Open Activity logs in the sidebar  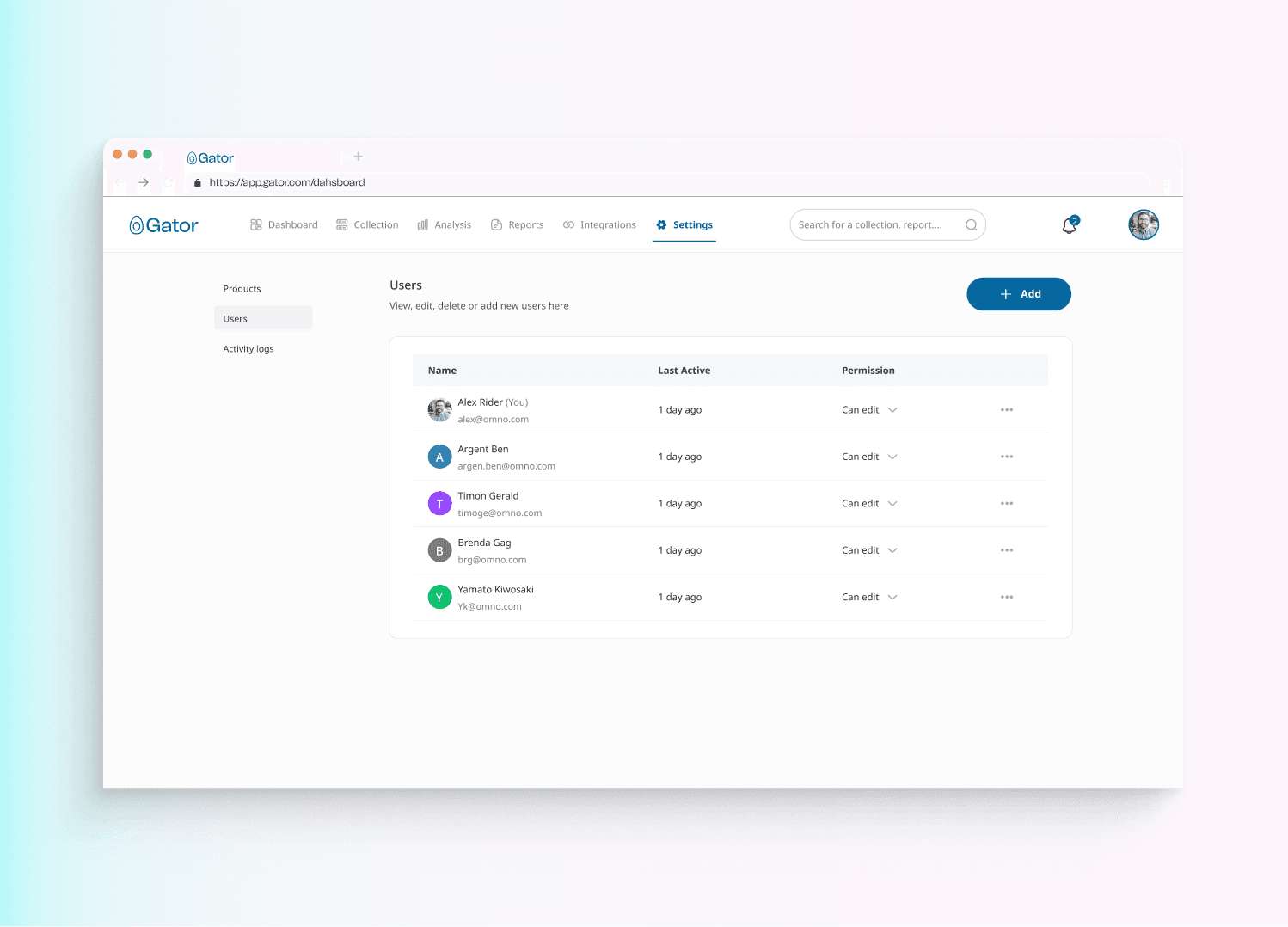248,349
